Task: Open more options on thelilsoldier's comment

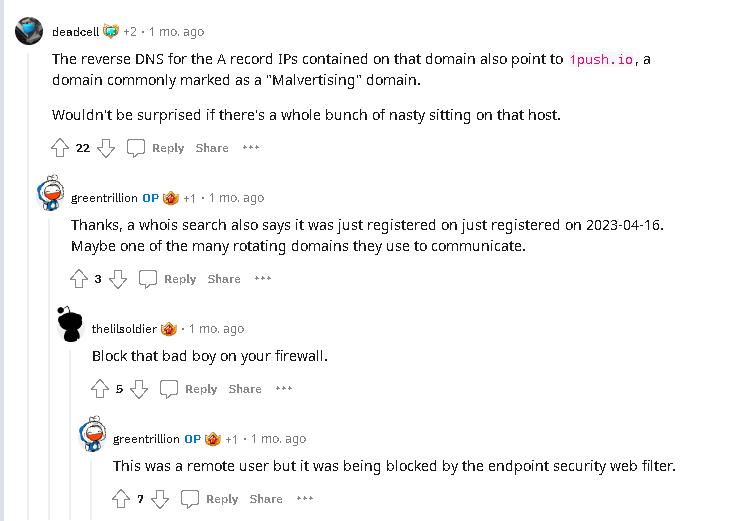Action: [x=284, y=389]
